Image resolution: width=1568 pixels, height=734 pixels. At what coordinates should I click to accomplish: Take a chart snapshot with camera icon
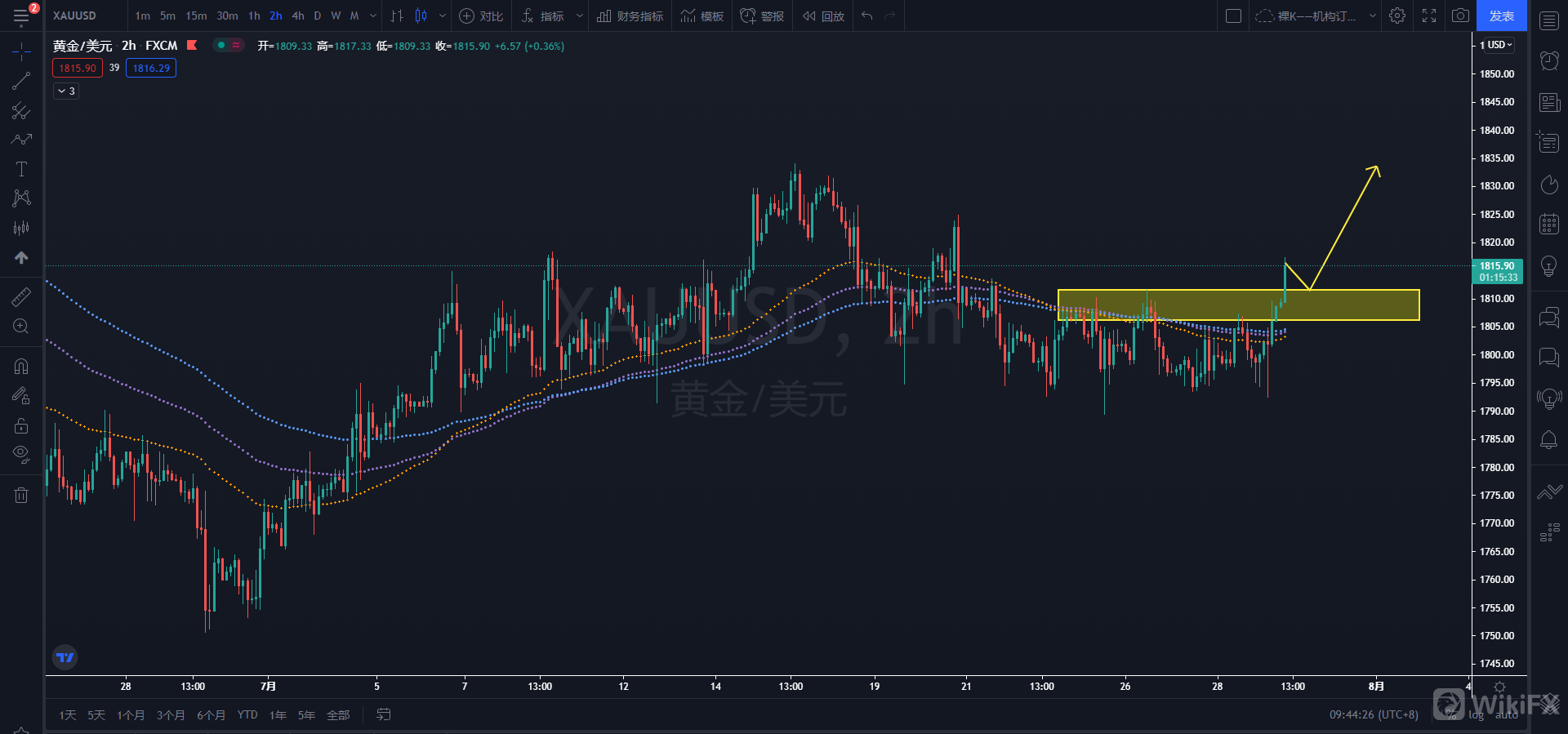point(1460,16)
